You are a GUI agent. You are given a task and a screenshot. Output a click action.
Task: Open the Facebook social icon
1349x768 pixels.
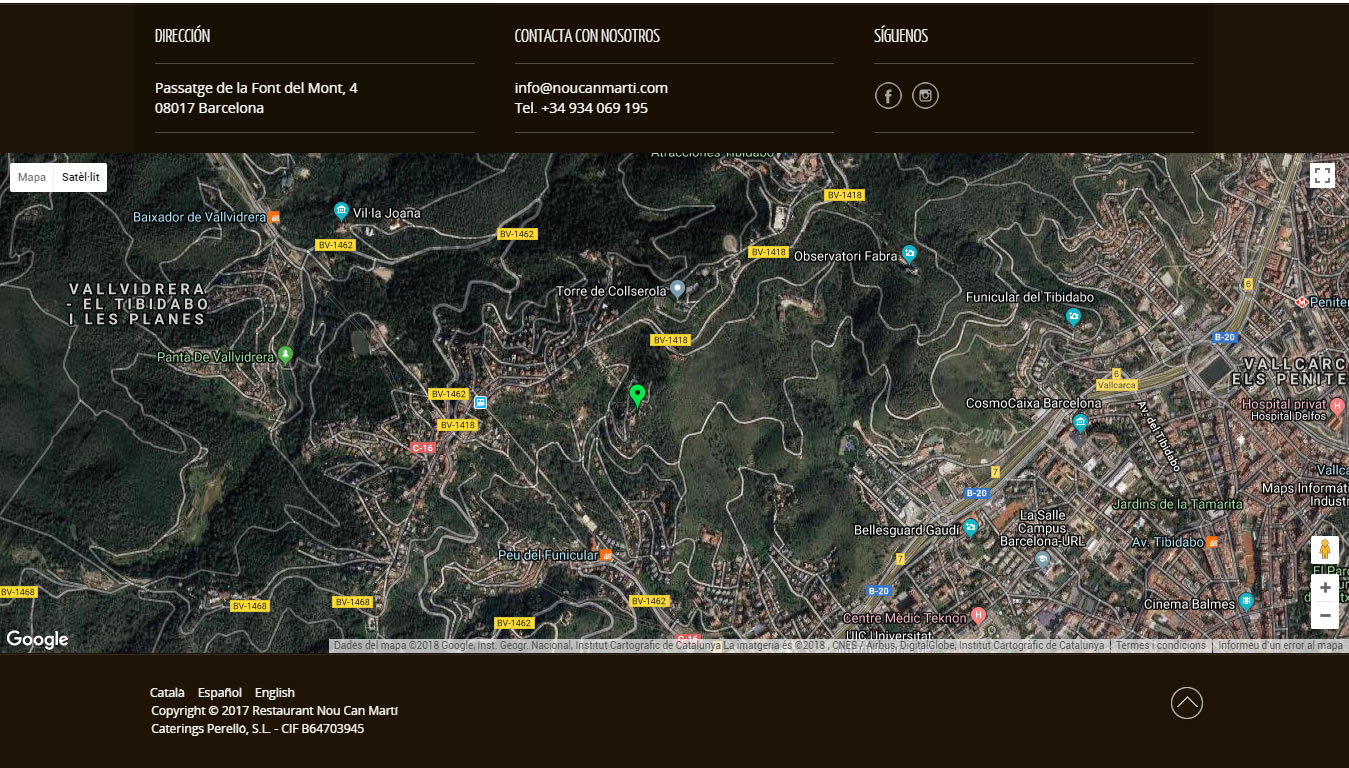pyautogui.click(x=888, y=96)
